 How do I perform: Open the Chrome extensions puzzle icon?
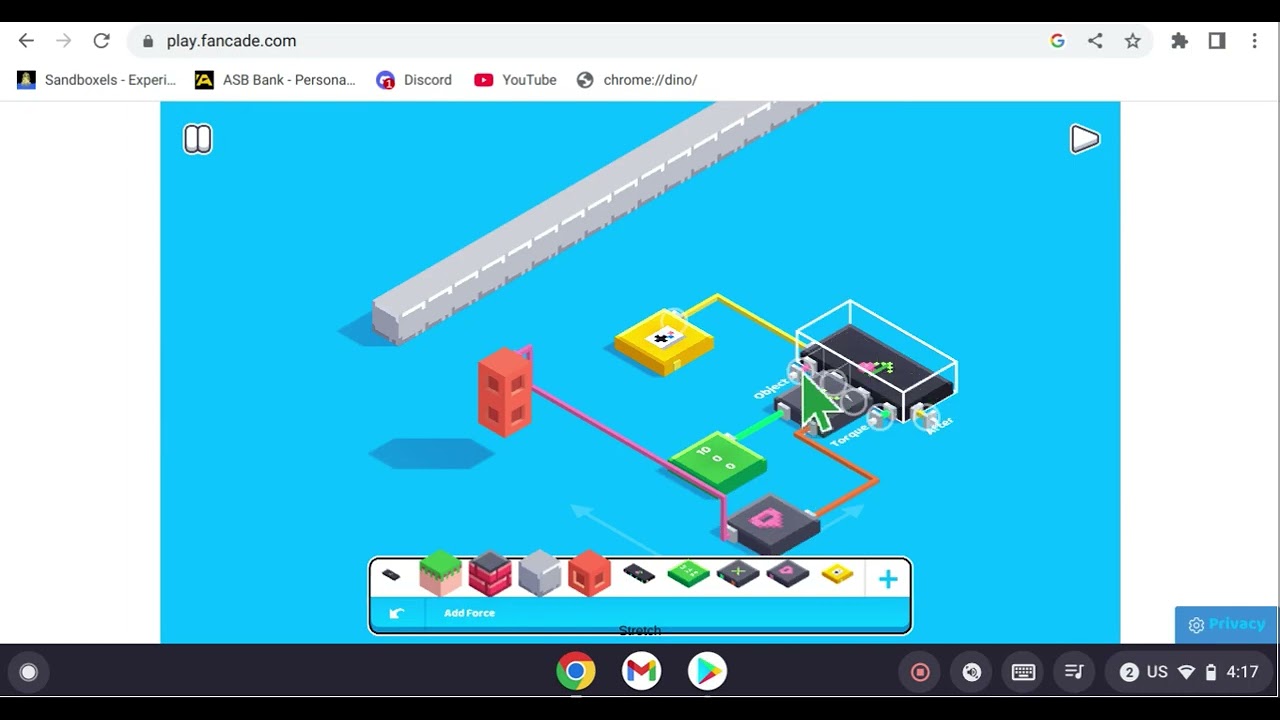click(1180, 41)
